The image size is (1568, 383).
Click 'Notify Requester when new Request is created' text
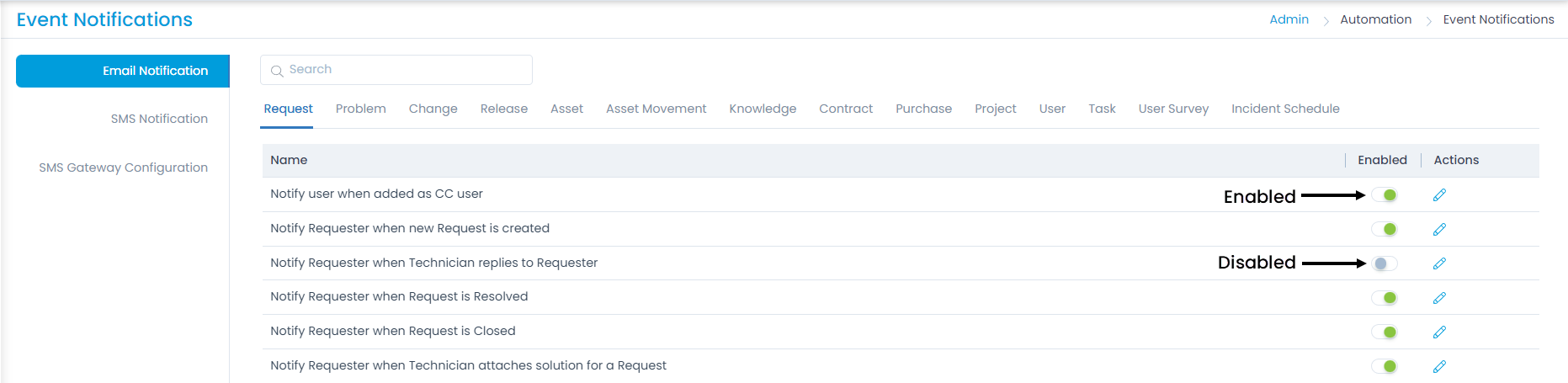pos(410,228)
